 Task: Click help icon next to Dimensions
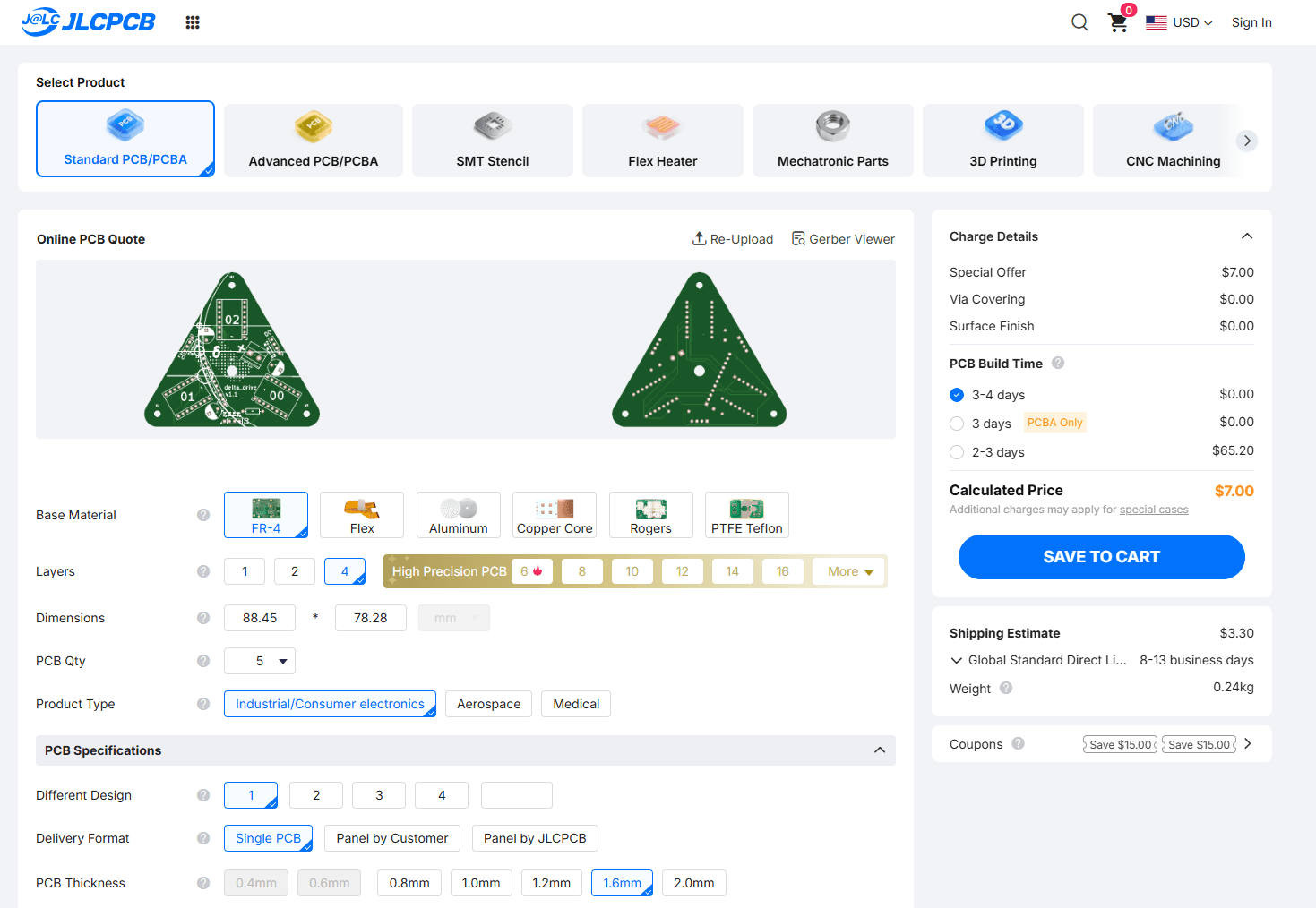click(x=203, y=618)
